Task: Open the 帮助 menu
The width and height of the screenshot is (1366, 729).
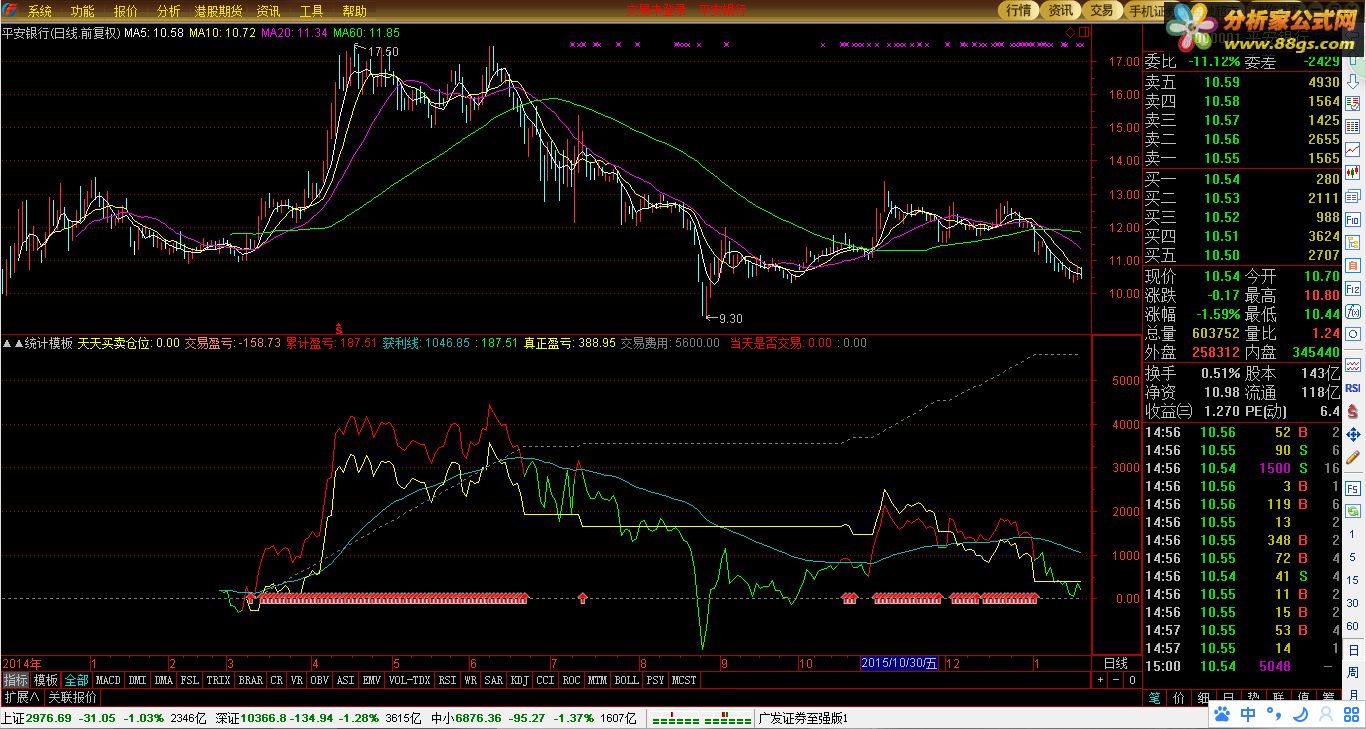Action: [x=354, y=11]
